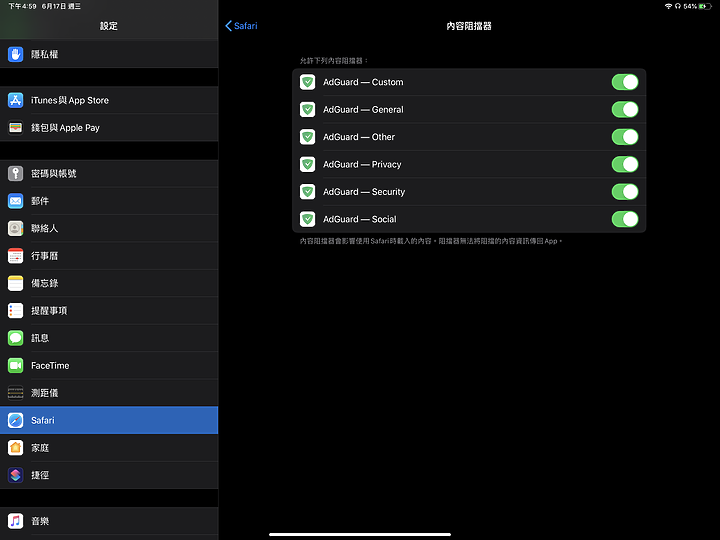Tap the AdGuard shield icon in the General row
This screenshot has height=540, width=720.
click(308, 110)
